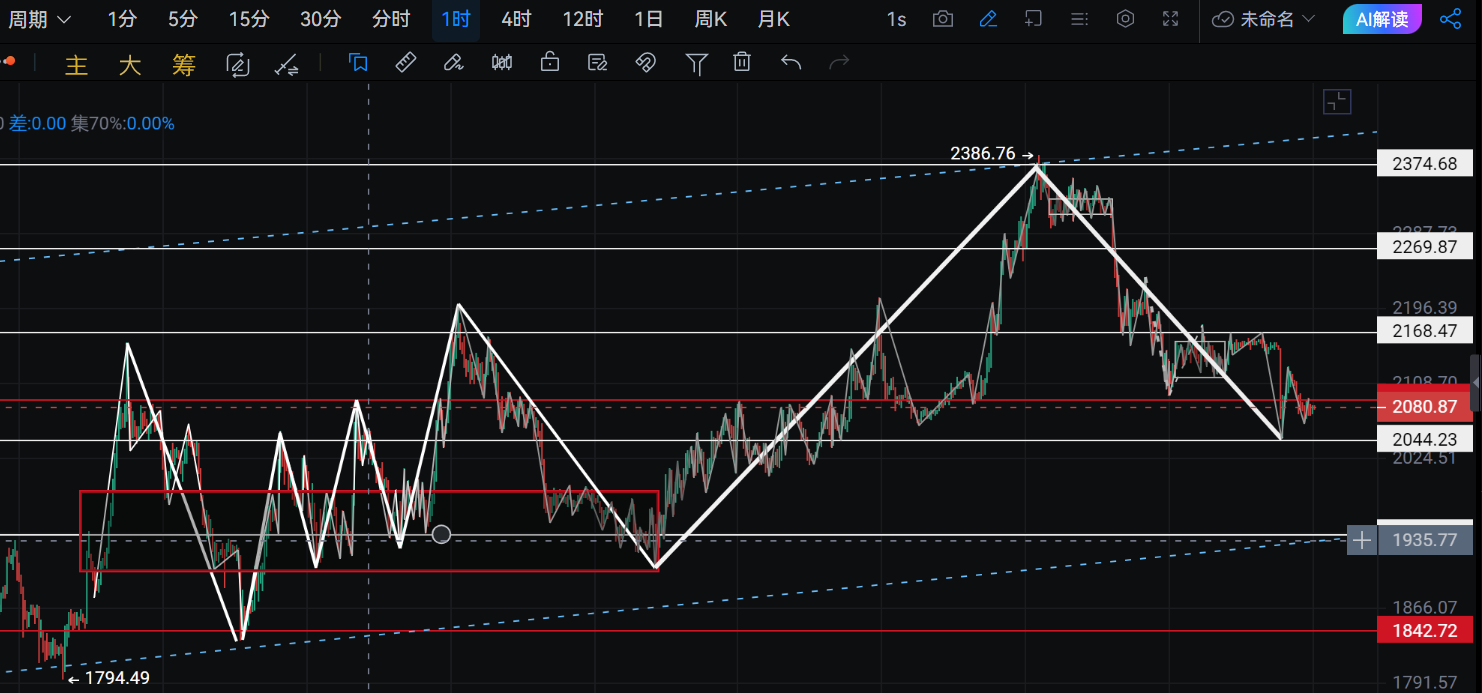Image resolution: width=1482 pixels, height=693 pixels.
Task: Open the filter funnel tool
Action: [696, 64]
